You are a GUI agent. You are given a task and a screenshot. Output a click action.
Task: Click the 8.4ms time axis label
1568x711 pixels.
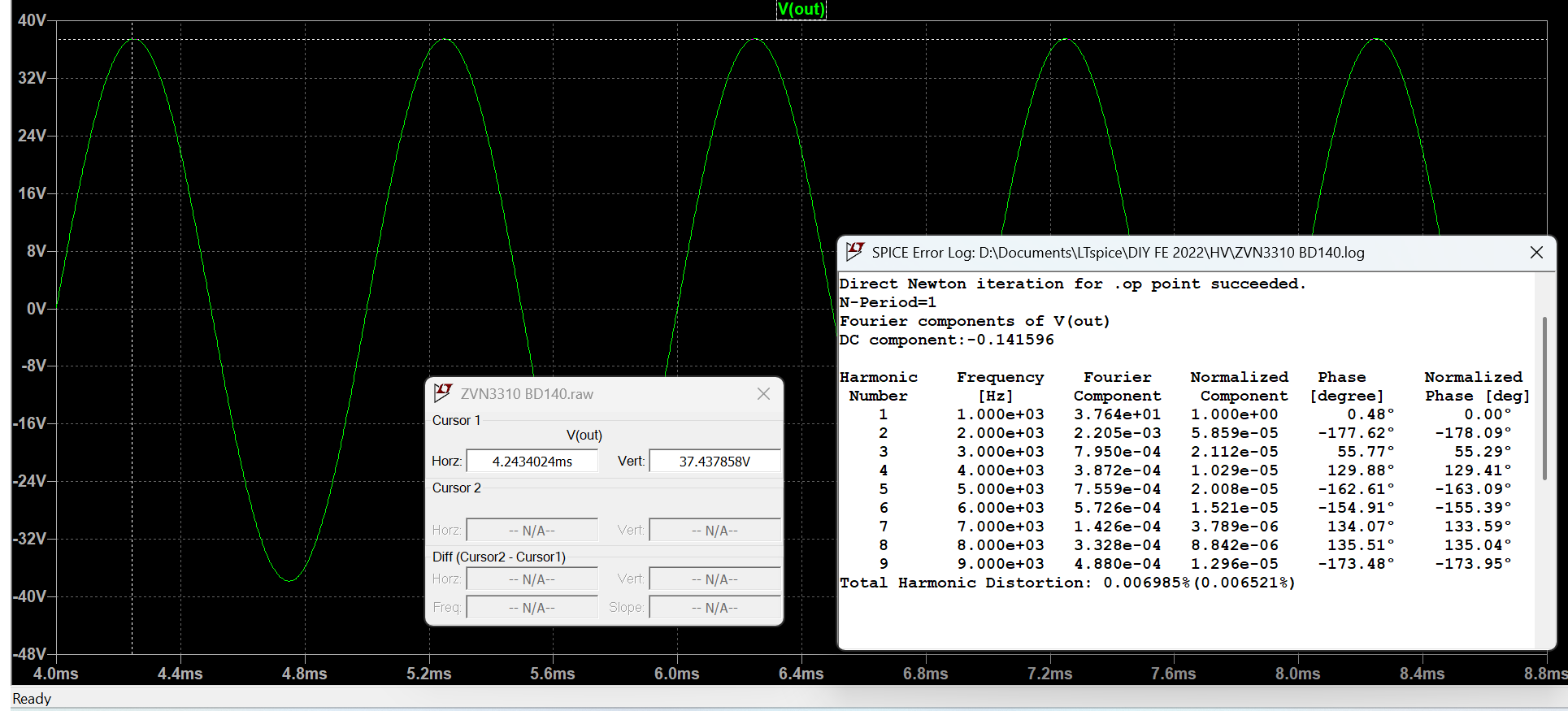1422,674
